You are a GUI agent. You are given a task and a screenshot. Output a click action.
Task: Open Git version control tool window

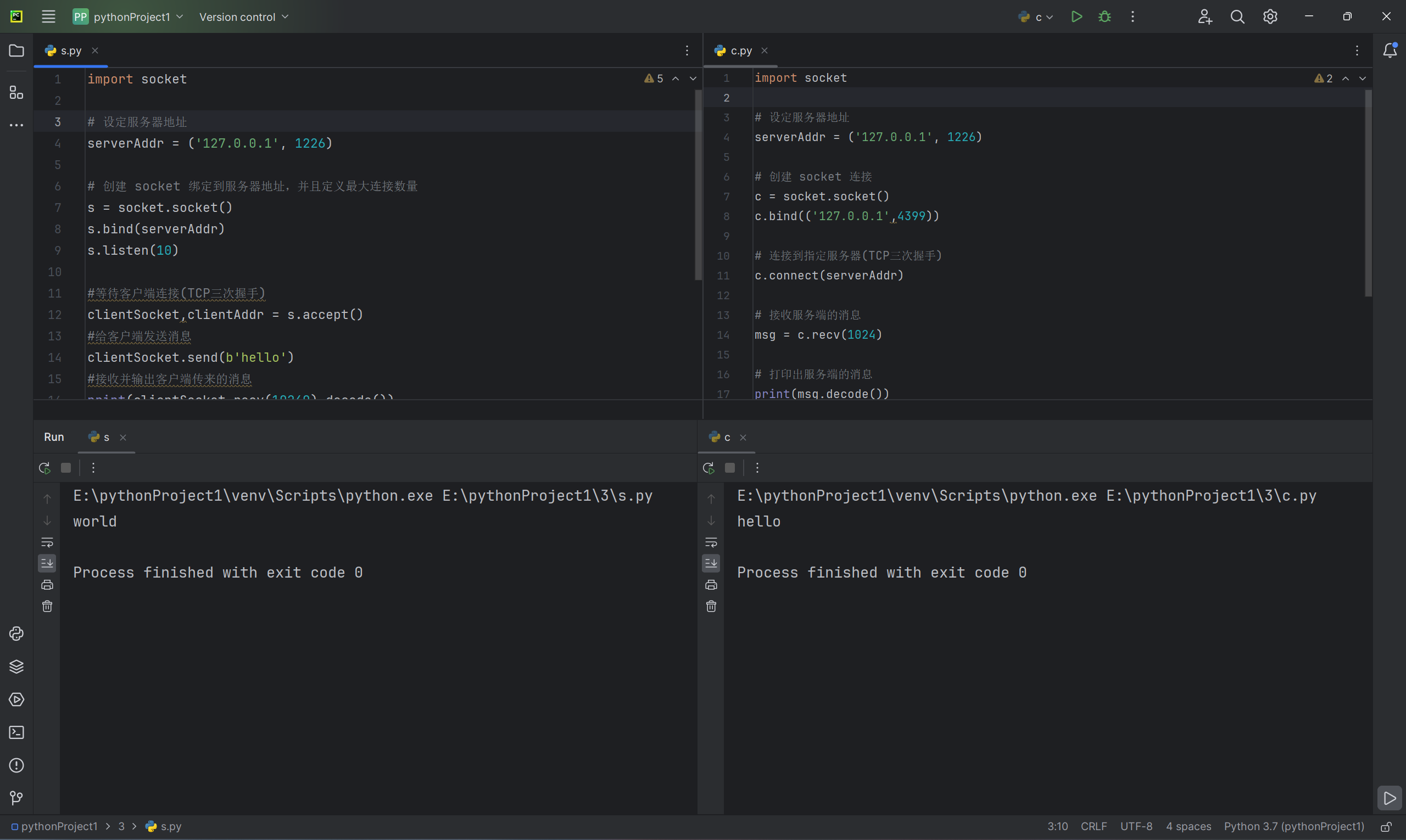coord(16,798)
